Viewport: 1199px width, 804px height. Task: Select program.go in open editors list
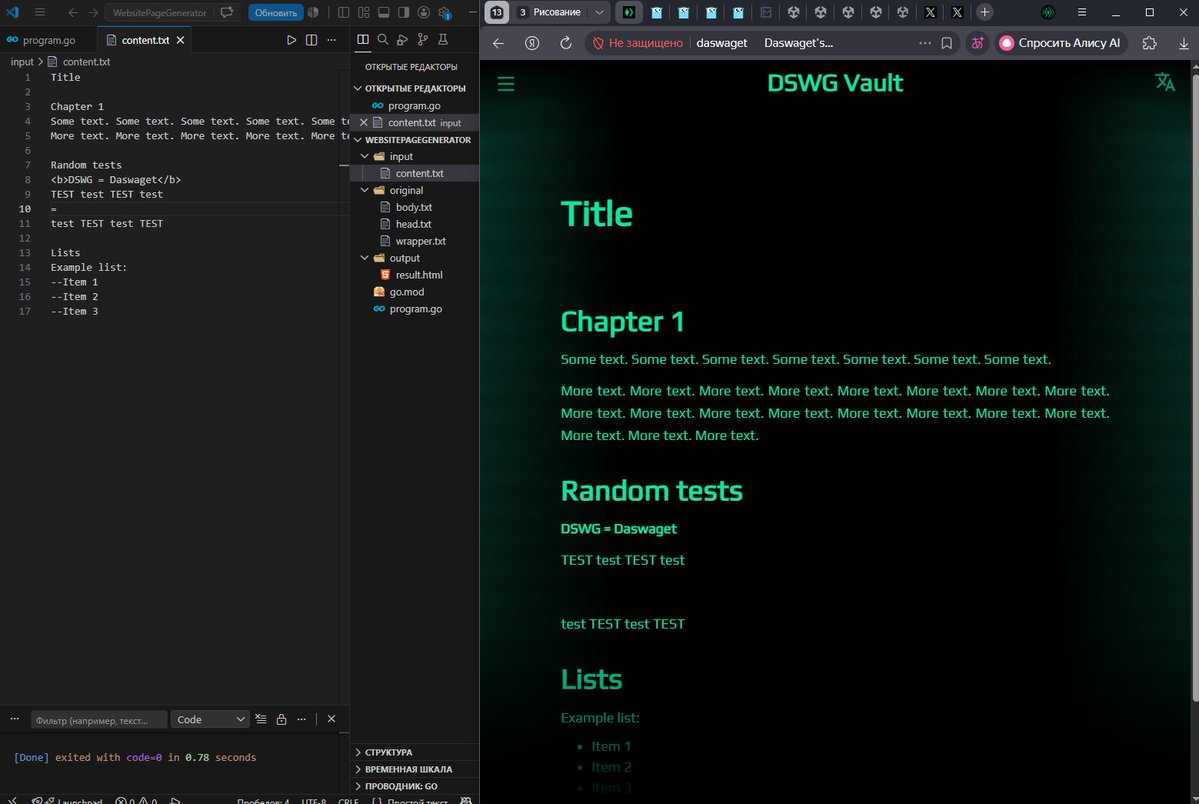[414, 106]
